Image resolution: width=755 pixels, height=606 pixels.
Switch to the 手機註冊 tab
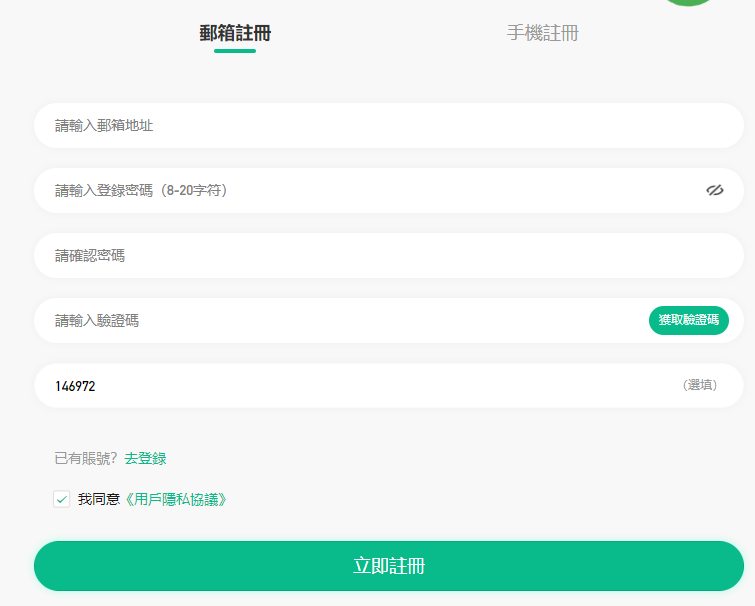[x=542, y=33]
